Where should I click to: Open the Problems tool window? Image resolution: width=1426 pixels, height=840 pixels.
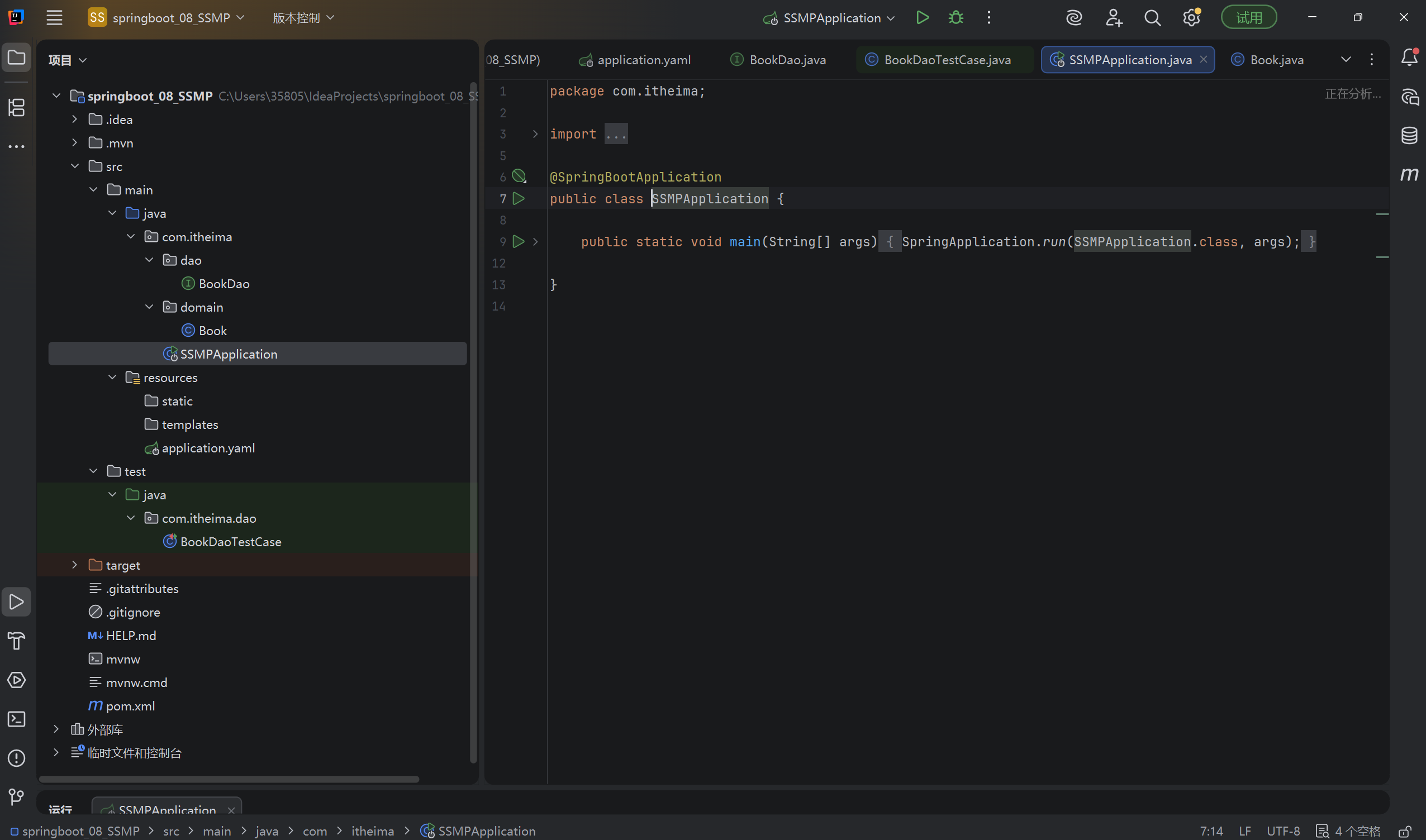click(x=16, y=757)
